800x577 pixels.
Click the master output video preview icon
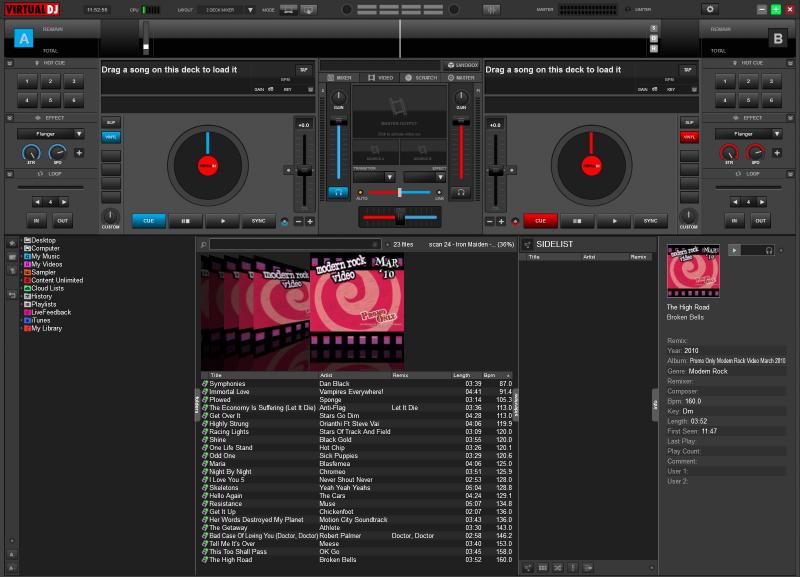(x=399, y=107)
